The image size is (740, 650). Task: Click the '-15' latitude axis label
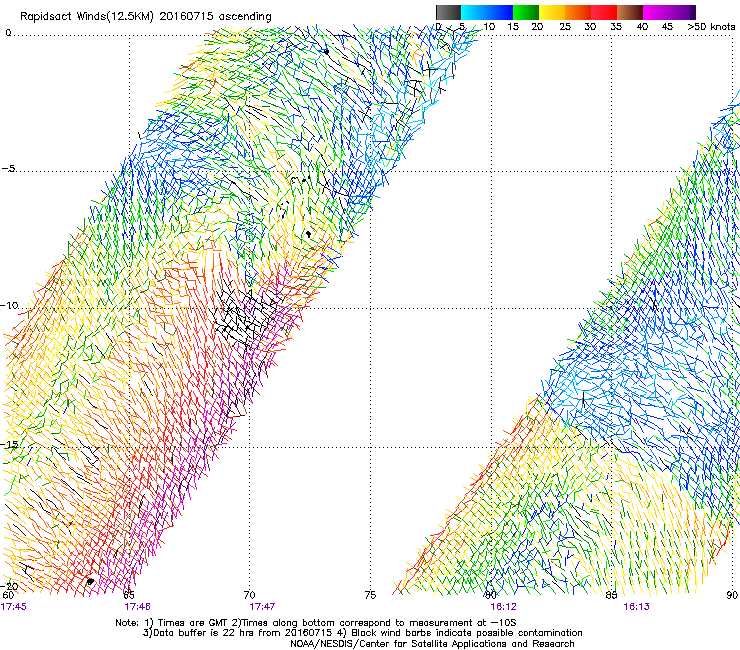pyautogui.click(x=9, y=444)
